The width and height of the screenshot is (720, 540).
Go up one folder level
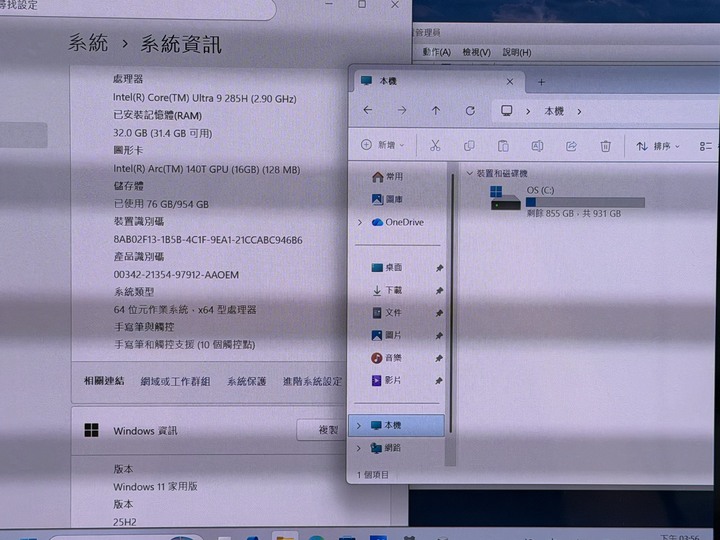tap(436, 111)
